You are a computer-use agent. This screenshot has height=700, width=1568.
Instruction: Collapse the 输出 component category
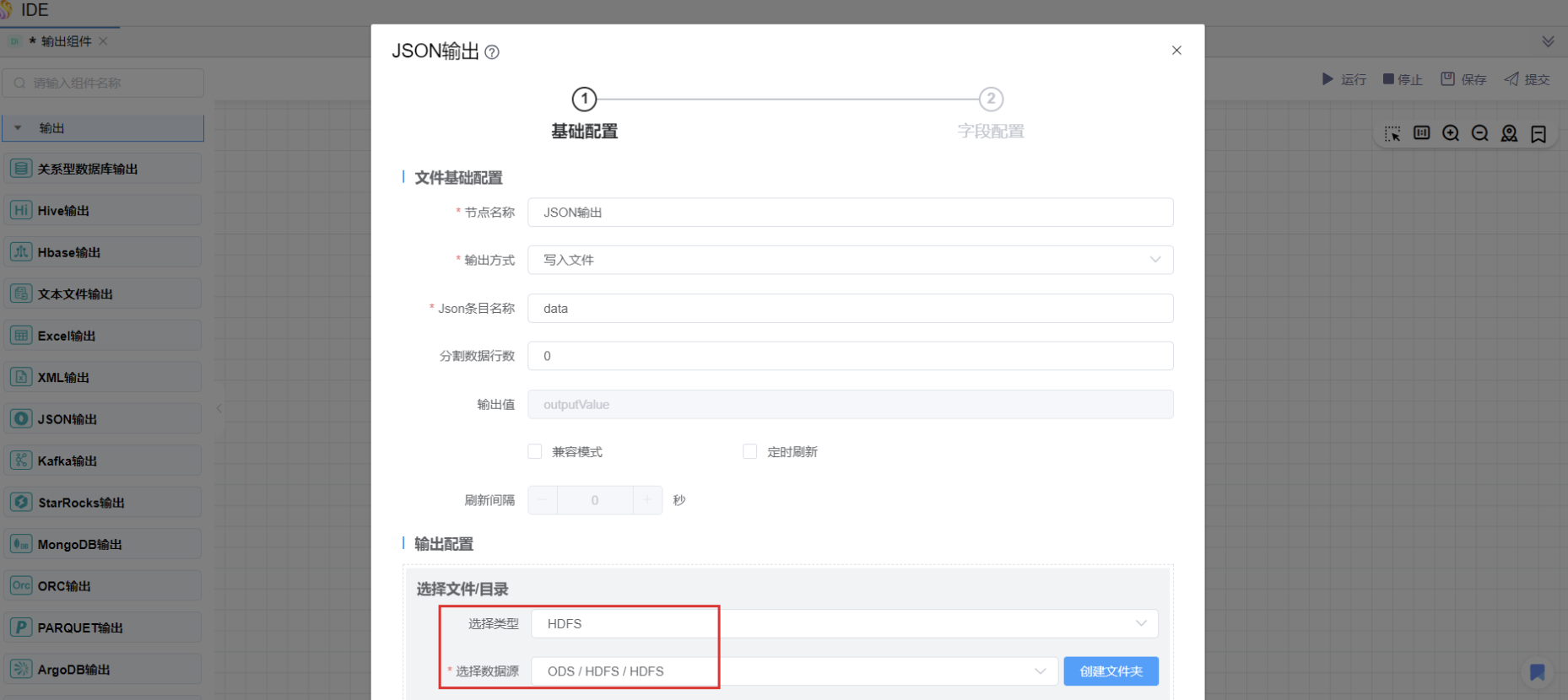click(x=19, y=128)
